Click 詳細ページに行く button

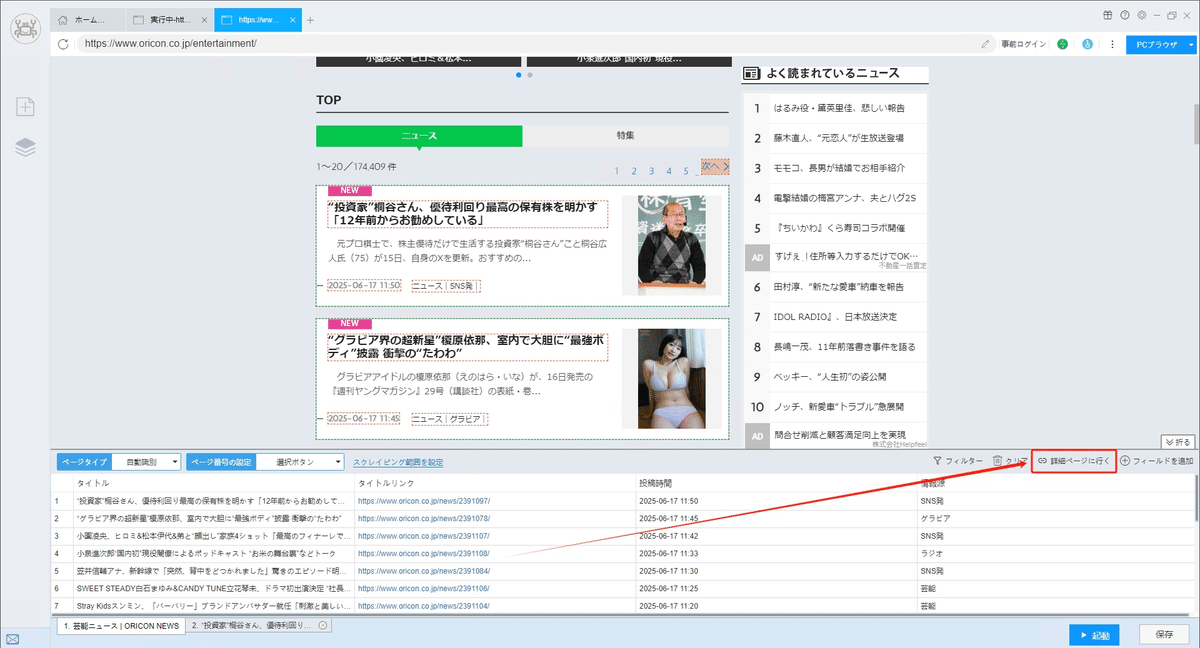(1073, 461)
